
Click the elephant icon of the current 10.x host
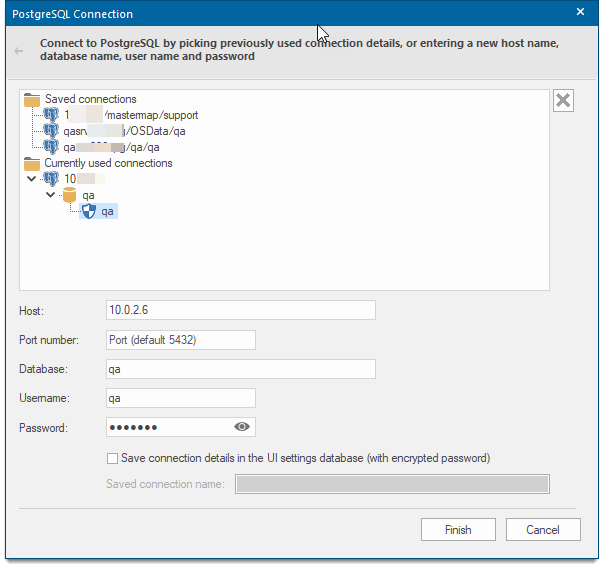(51, 179)
